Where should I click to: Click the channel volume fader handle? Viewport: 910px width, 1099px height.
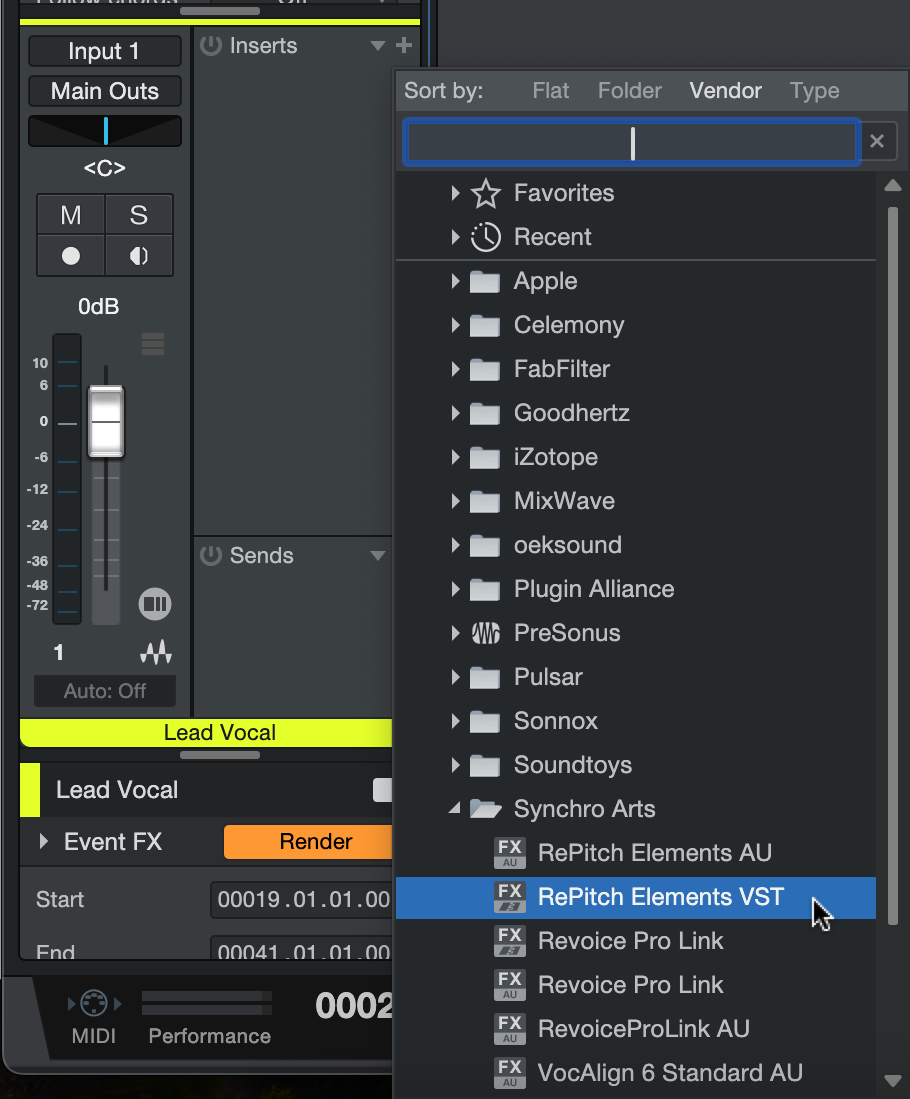click(x=105, y=421)
